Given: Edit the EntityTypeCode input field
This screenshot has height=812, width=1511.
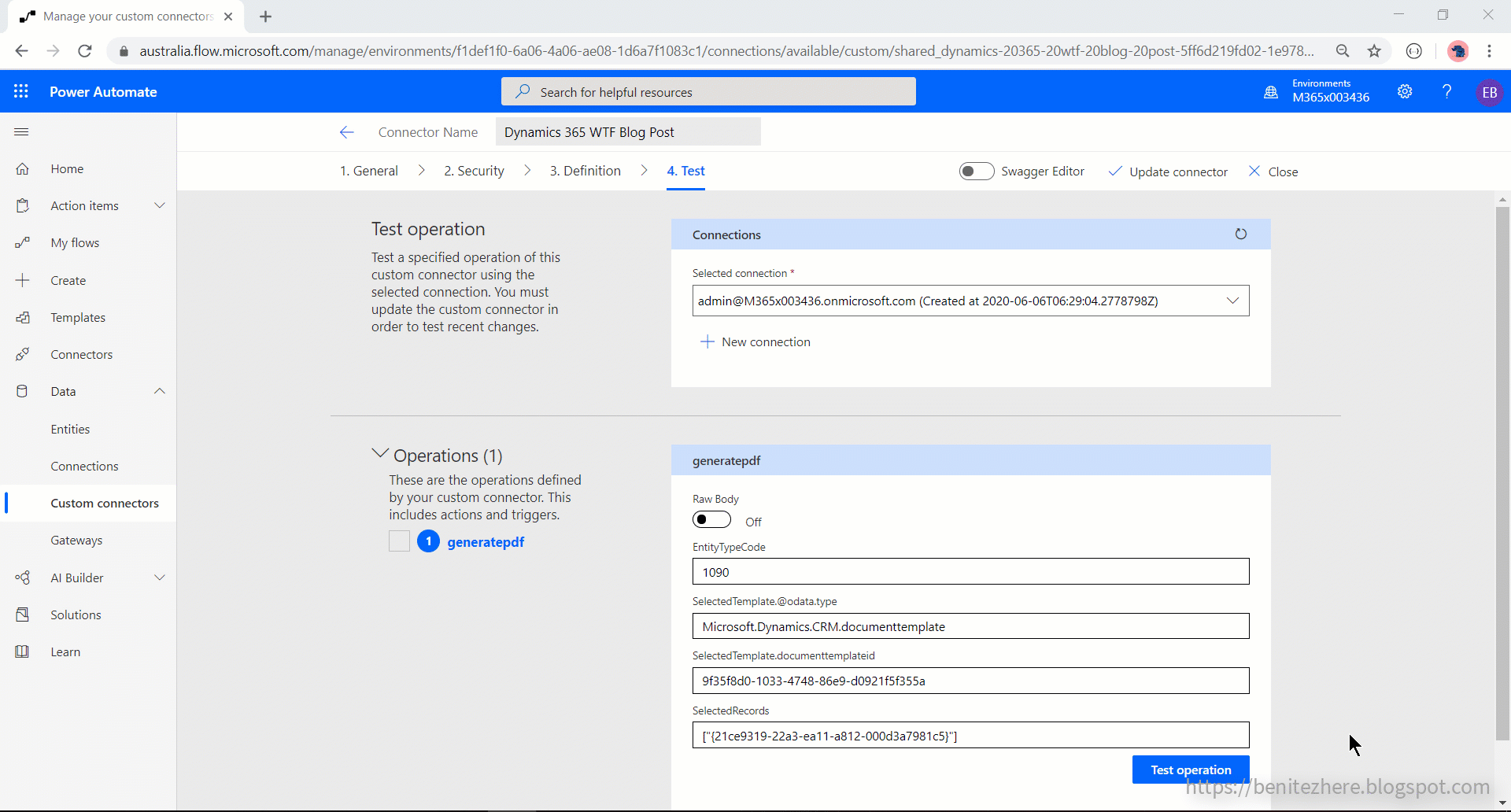Looking at the screenshot, I should (970, 571).
